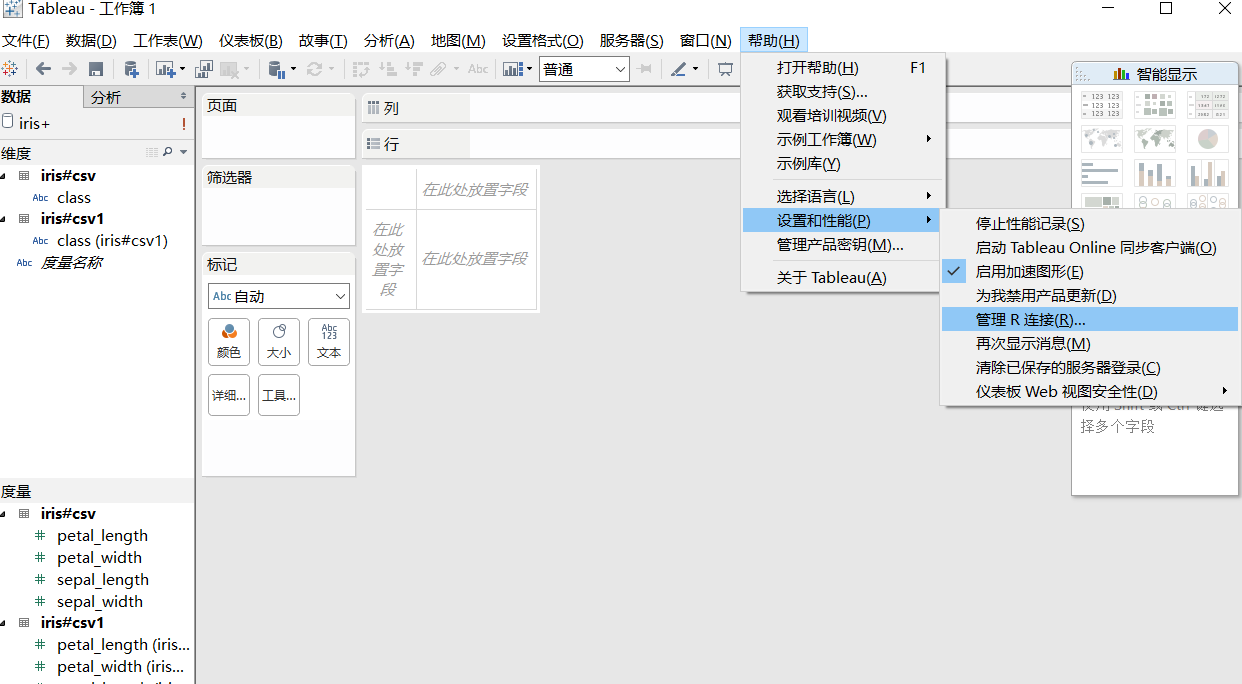Viewport: 1242px width, 684px height.
Task: Open the 普通 fit dropdown in toolbar
Action: pyautogui.click(x=584, y=69)
